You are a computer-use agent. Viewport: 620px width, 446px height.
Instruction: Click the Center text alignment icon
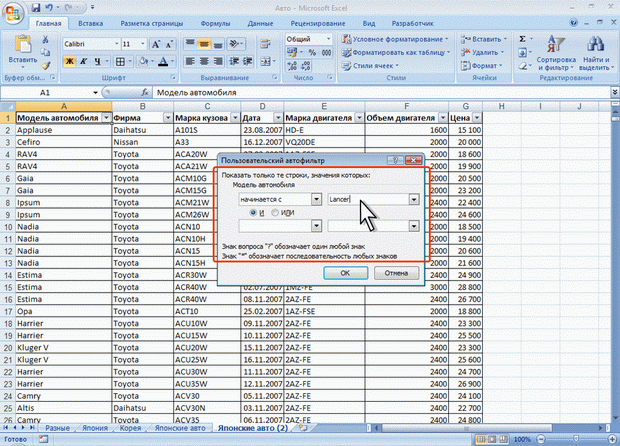coord(204,61)
